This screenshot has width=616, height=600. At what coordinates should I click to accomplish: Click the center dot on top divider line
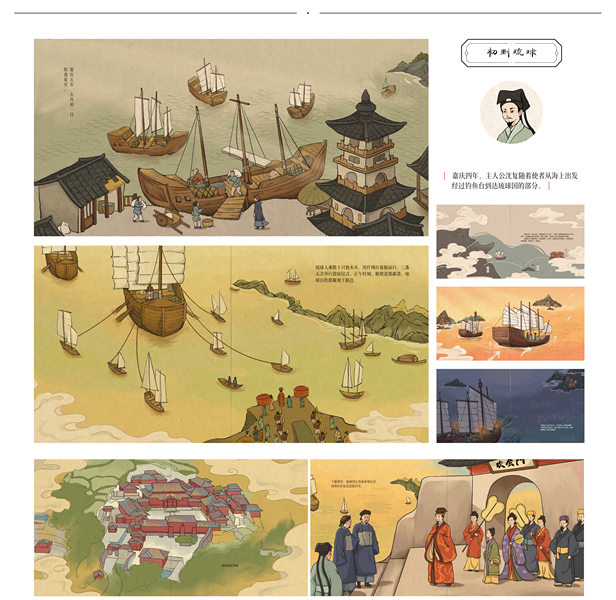tap(308, 13)
